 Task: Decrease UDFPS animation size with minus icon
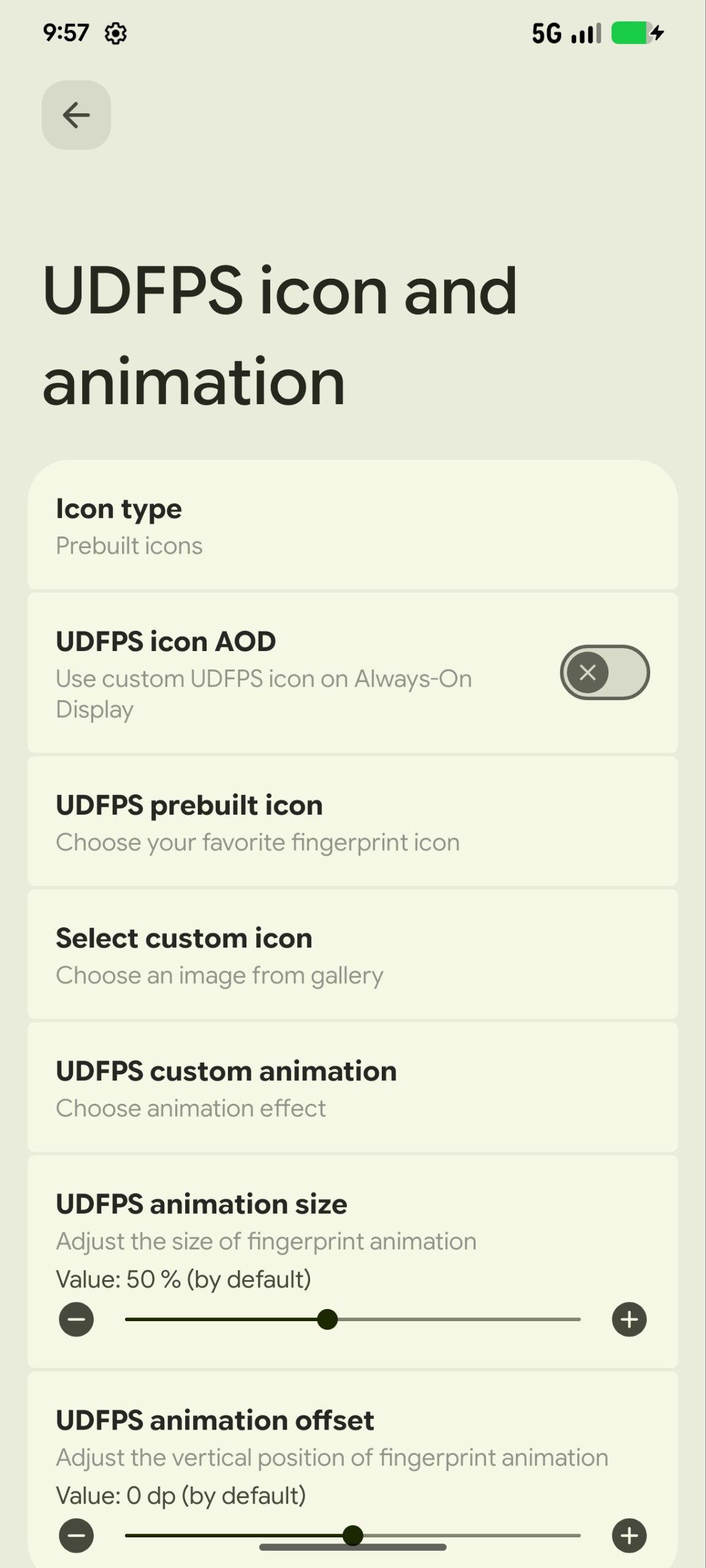point(76,1319)
